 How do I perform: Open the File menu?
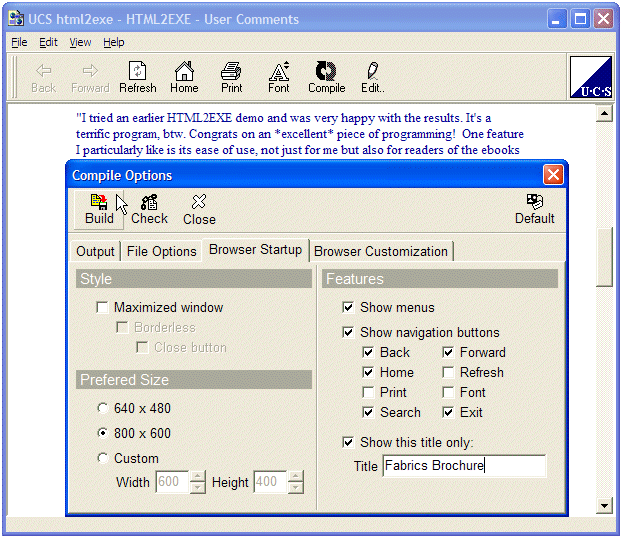click(x=19, y=42)
